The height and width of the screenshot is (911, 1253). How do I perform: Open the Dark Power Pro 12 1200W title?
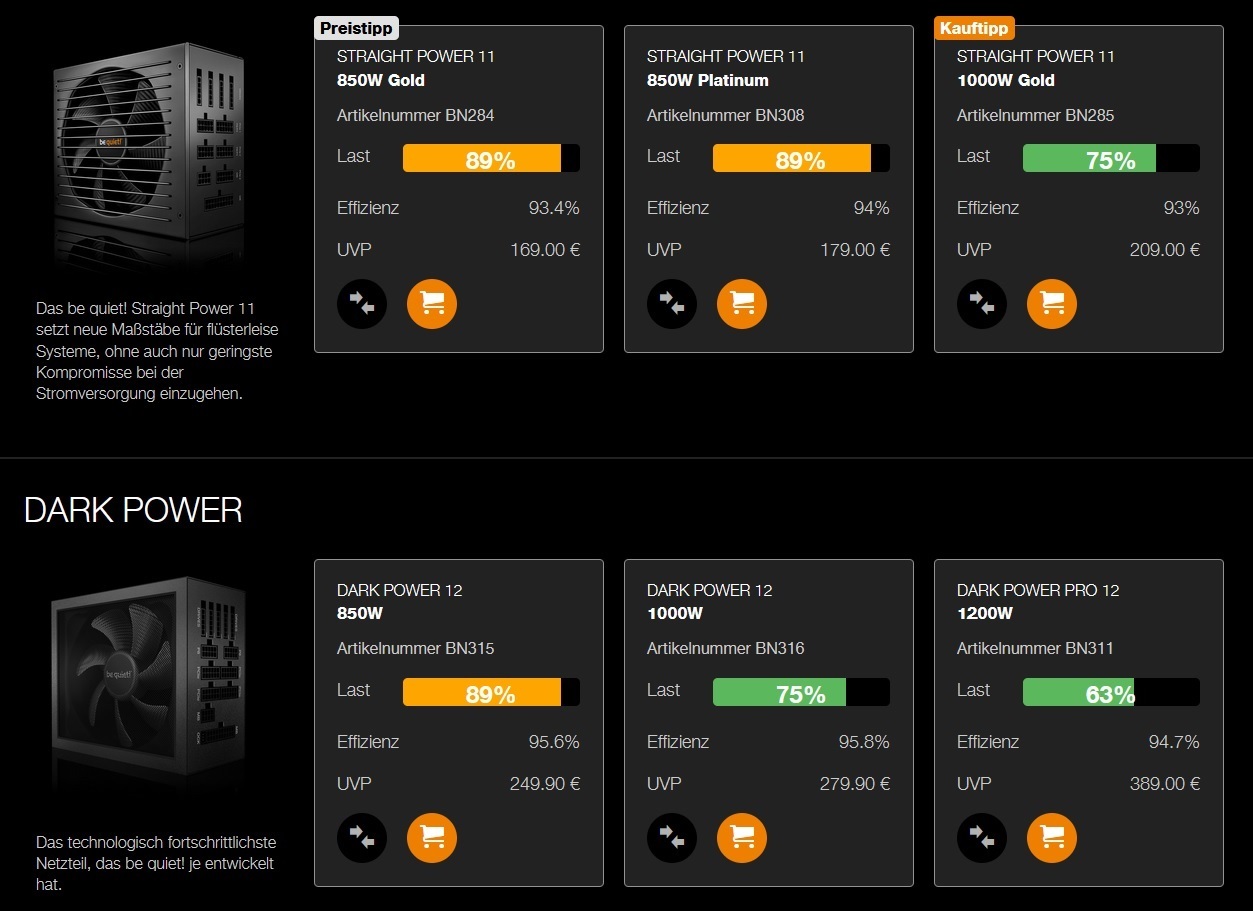pyautogui.click(x=1038, y=601)
